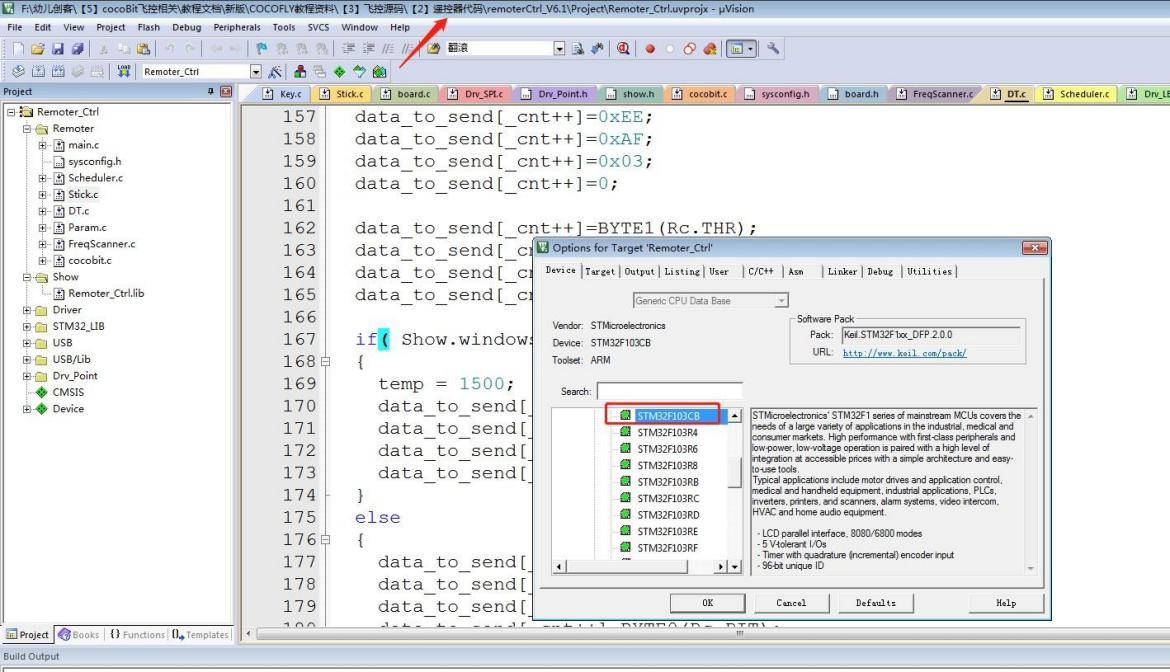Open the find text dropdown arrow
Image resolution: width=1170 pixels, height=672 pixels.
560,48
